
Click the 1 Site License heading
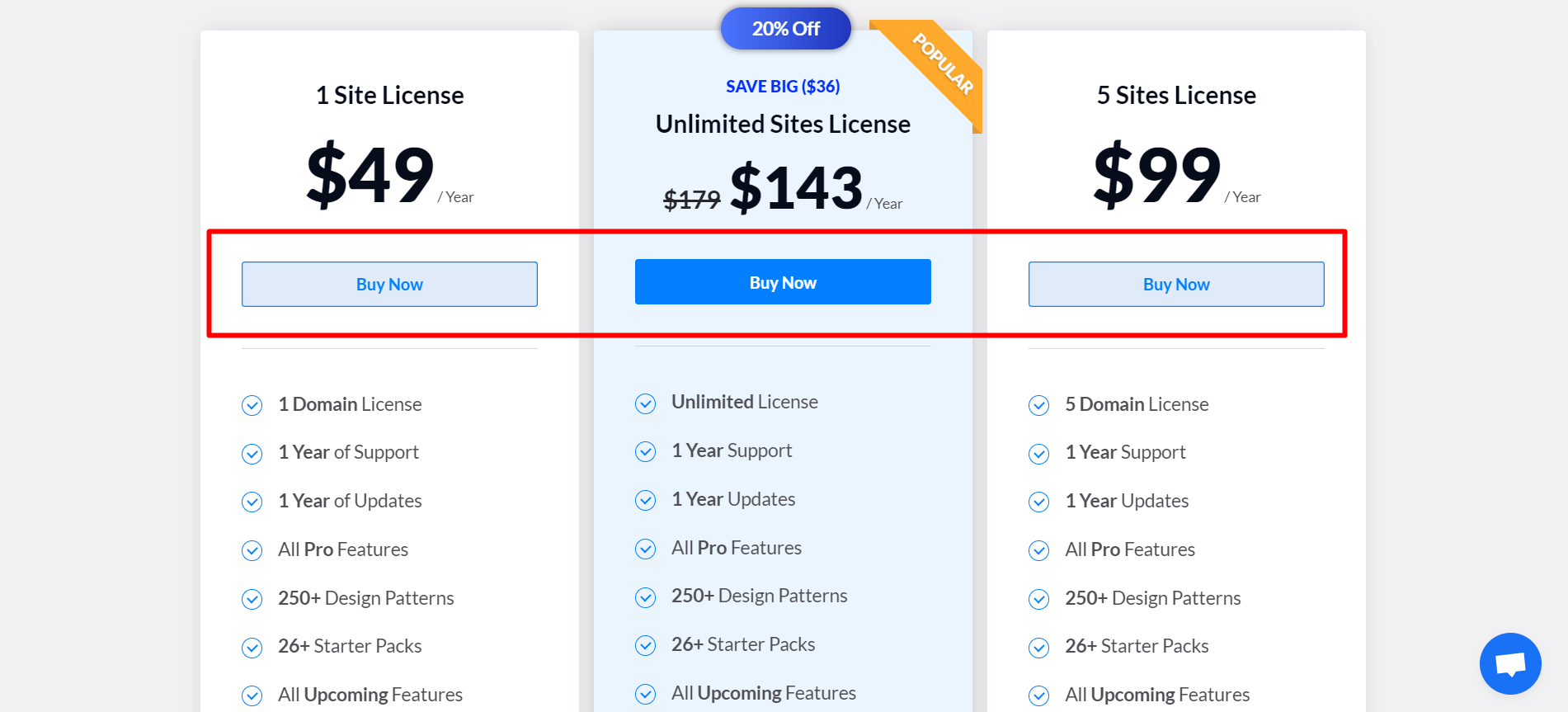point(389,96)
